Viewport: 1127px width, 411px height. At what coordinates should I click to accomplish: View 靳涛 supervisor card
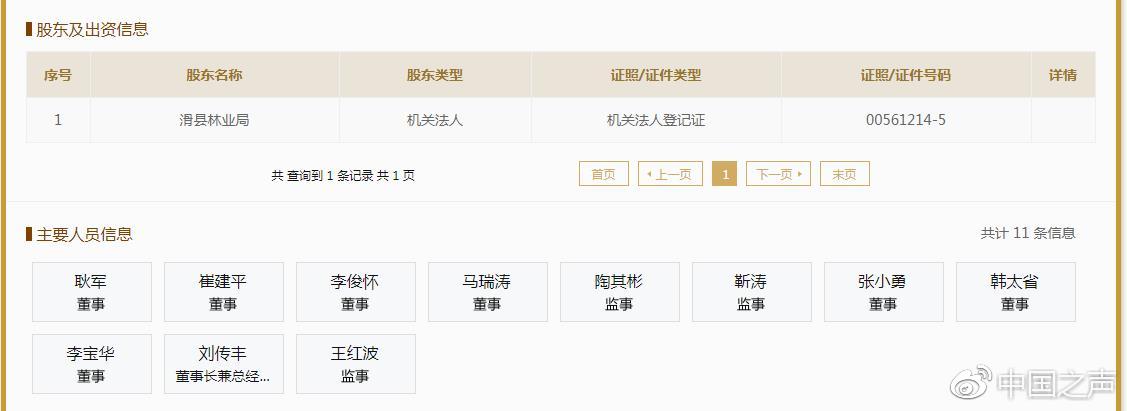[752, 292]
